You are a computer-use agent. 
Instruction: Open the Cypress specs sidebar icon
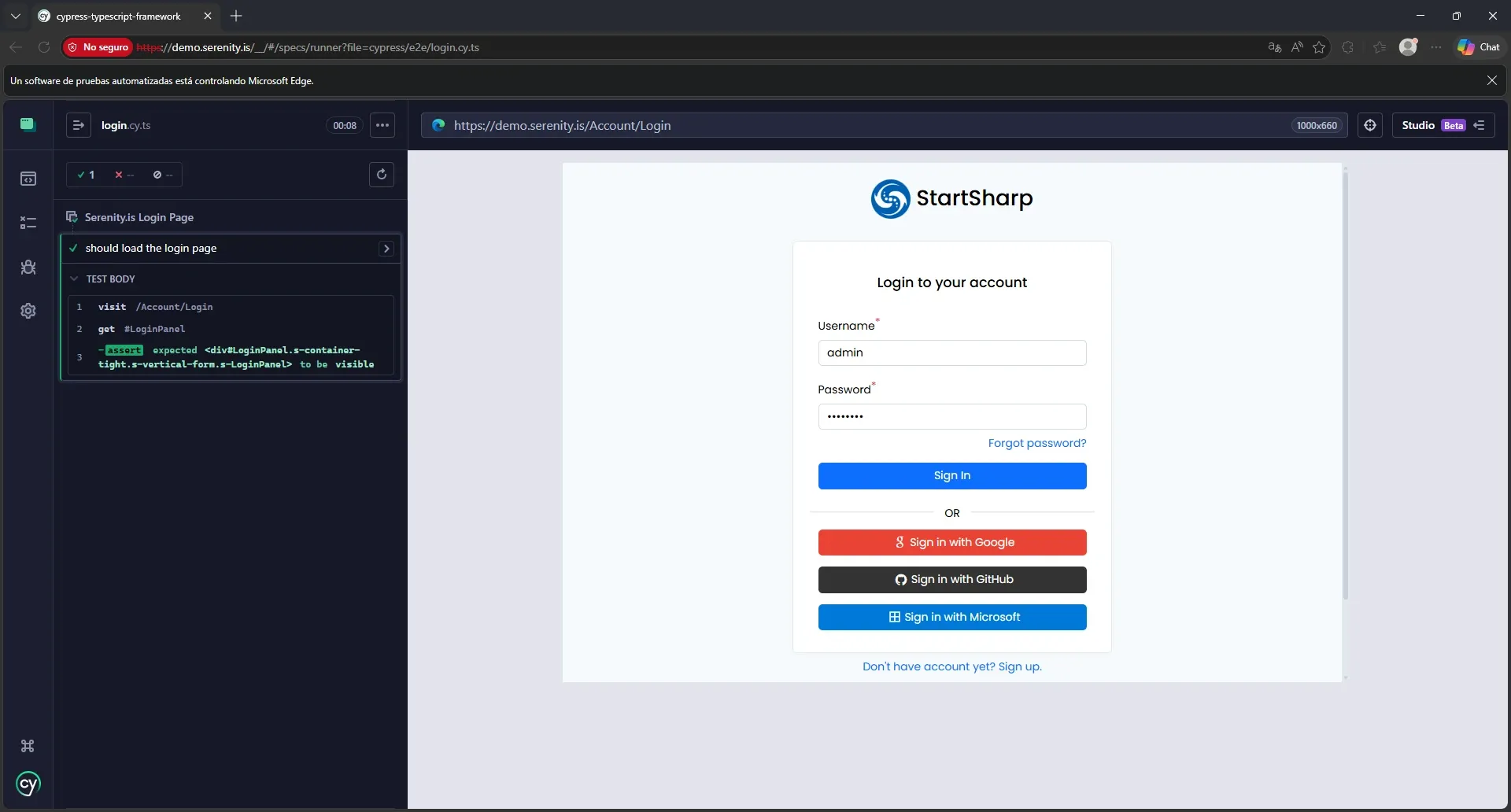pos(28,179)
